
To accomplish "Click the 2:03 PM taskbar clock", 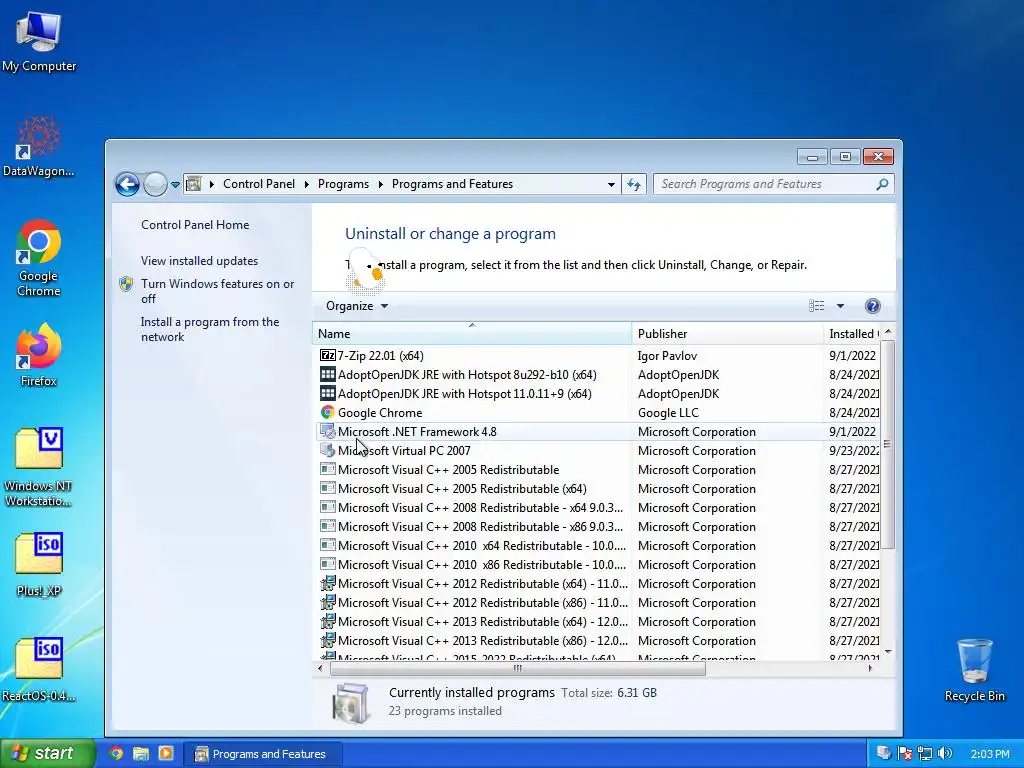I will click(x=989, y=754).
